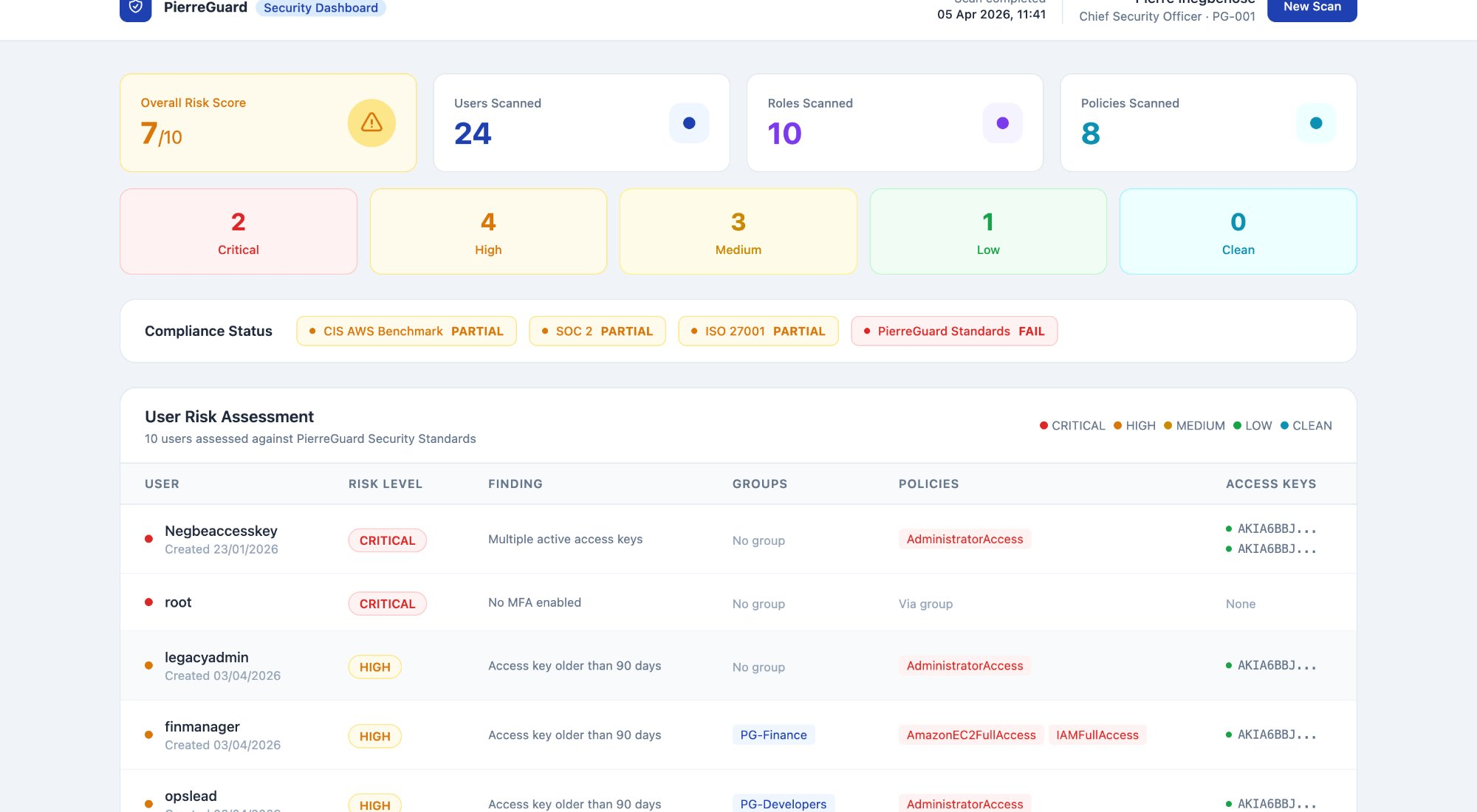The height and width of the screenshot is (812, 1477).
Task: Click the CRITICAL red legend swatch
Action: click(x=1044, y=426)
